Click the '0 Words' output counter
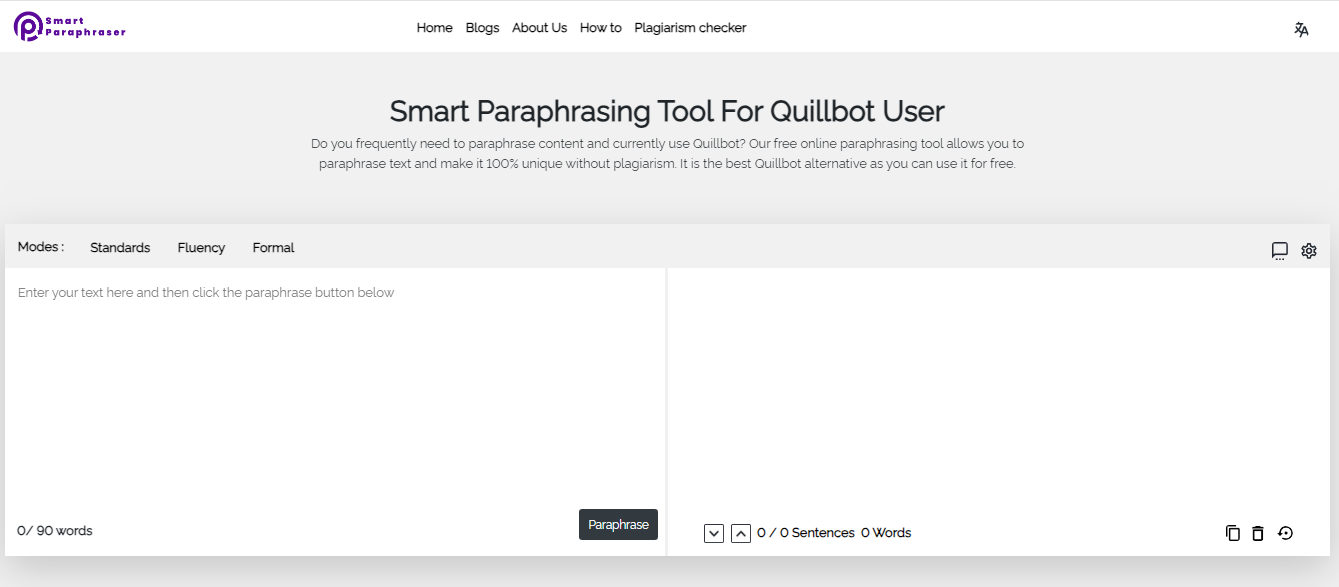The width and height of the screenshot is (1339, 587). [886, 533]
